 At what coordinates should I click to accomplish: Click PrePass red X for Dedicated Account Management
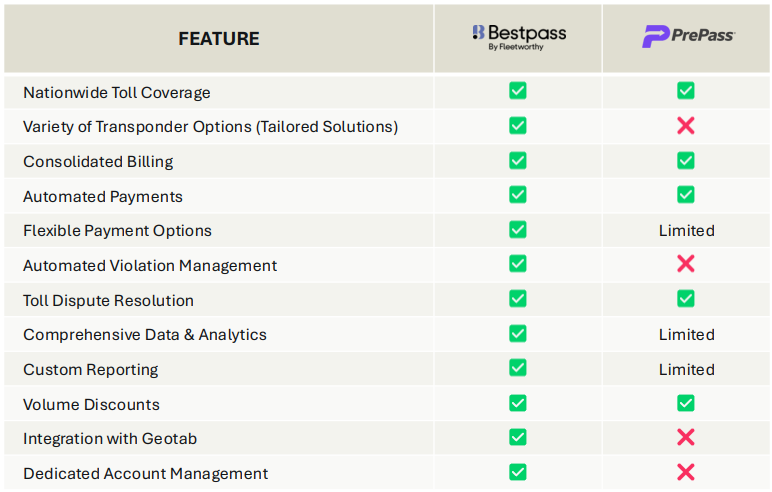(685, 472)
